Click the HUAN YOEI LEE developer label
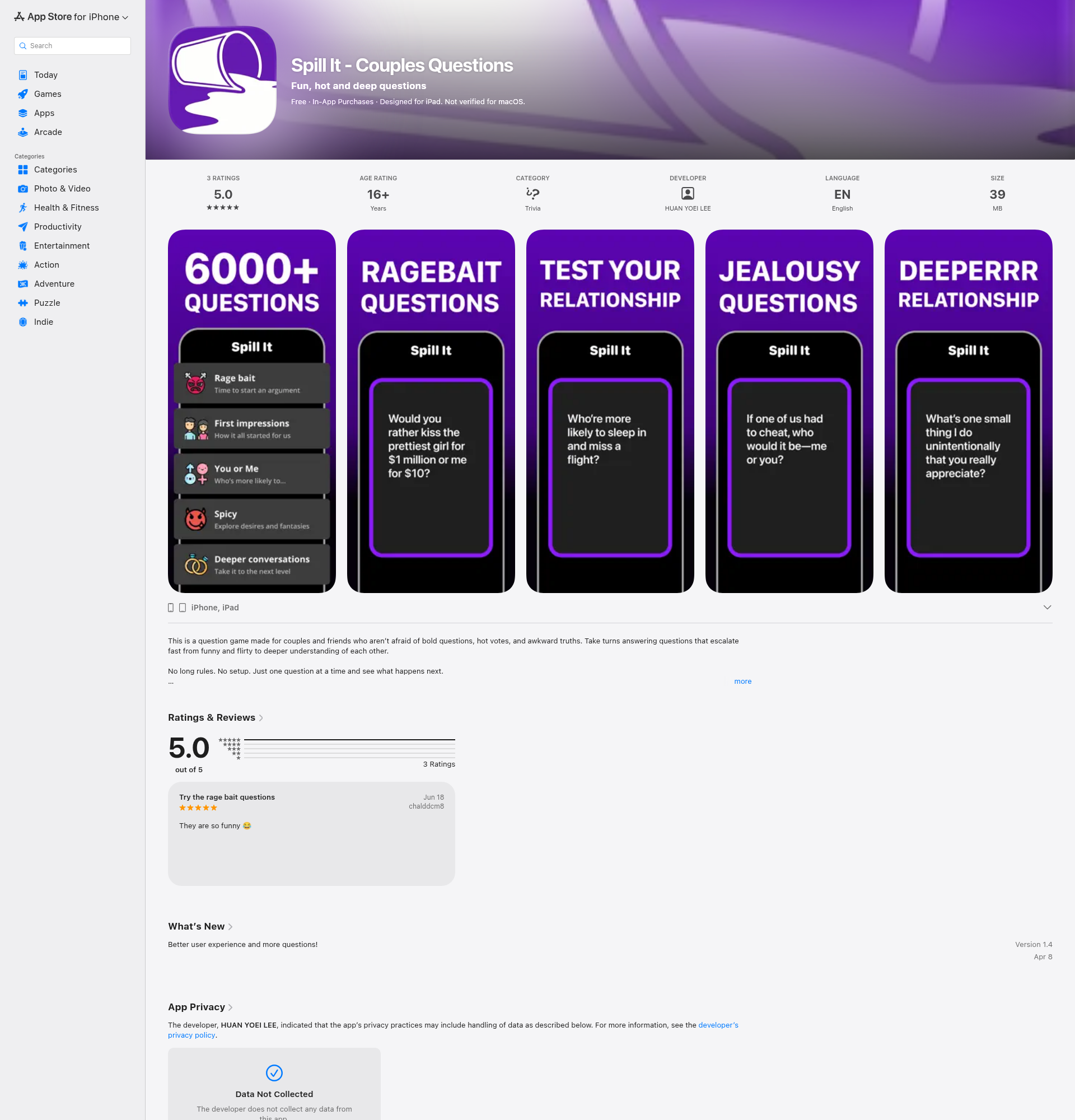Image resolution: width=1075 pixels, height=1120 pixels. (688, 208)
